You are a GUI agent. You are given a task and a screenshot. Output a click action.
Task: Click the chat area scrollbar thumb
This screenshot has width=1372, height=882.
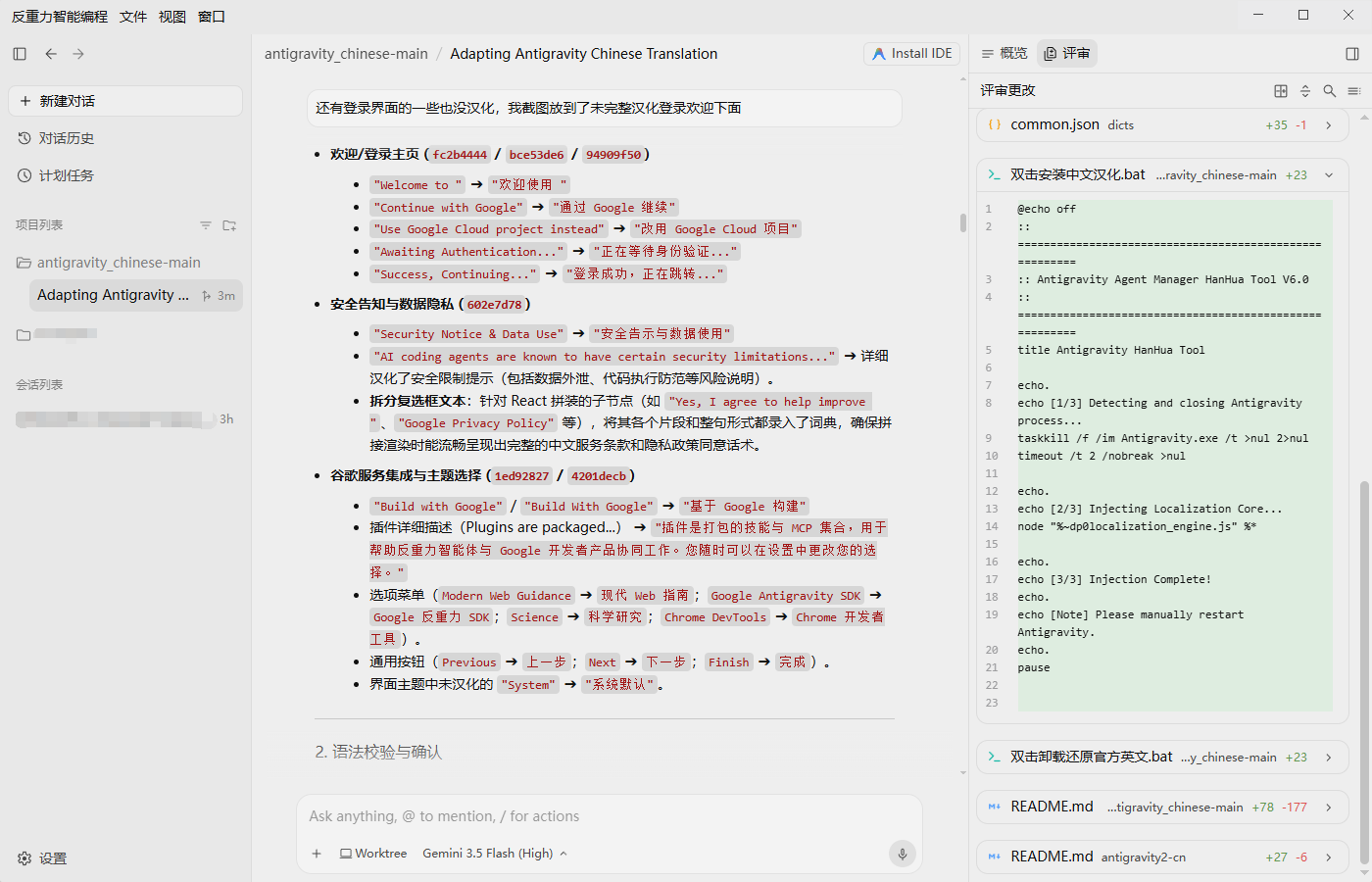click(962, 222)
